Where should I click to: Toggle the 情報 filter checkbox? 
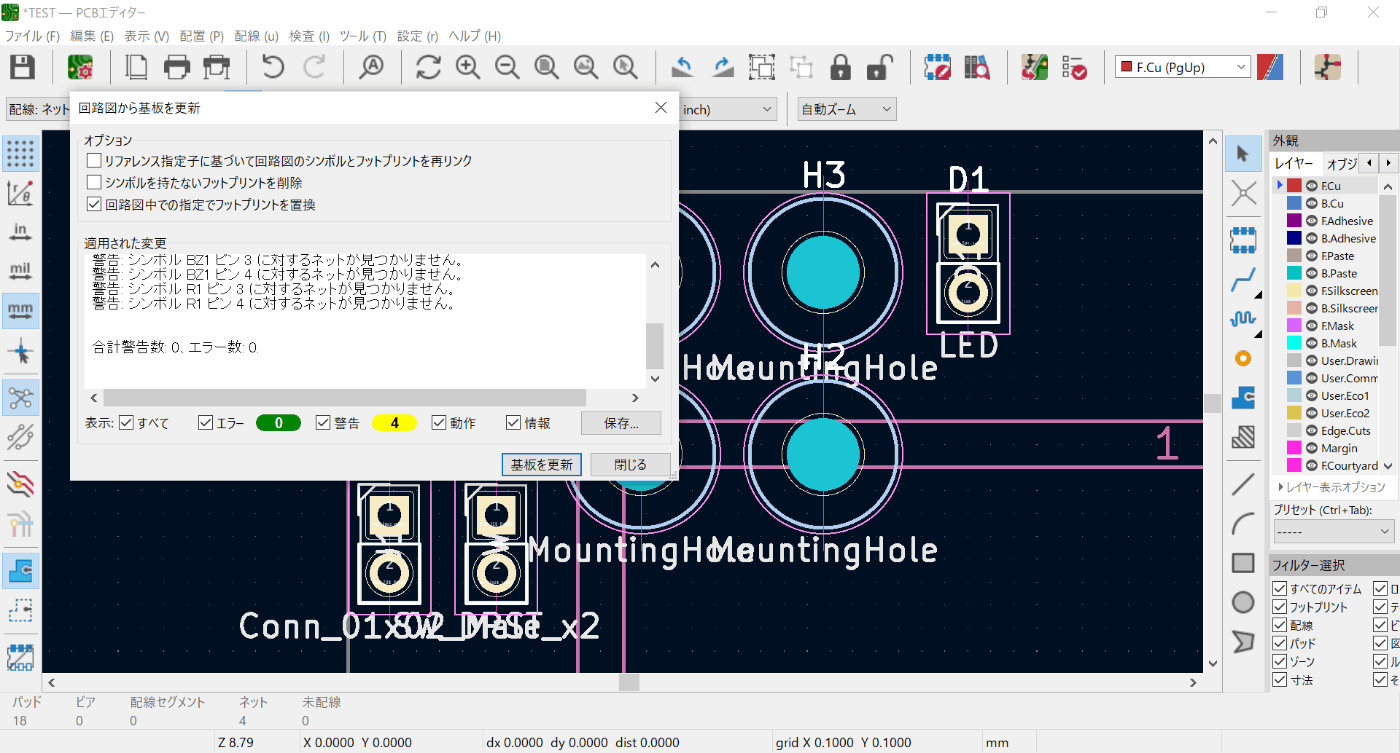click(x=513, y=423)
